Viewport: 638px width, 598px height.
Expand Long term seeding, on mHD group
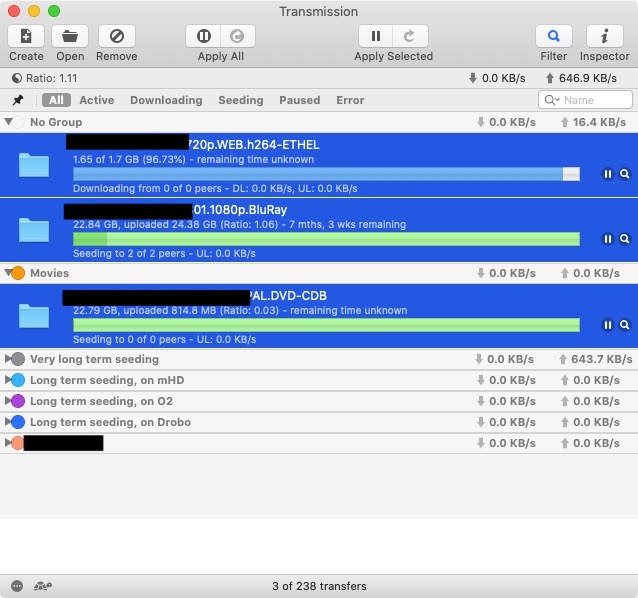(7, 380)
